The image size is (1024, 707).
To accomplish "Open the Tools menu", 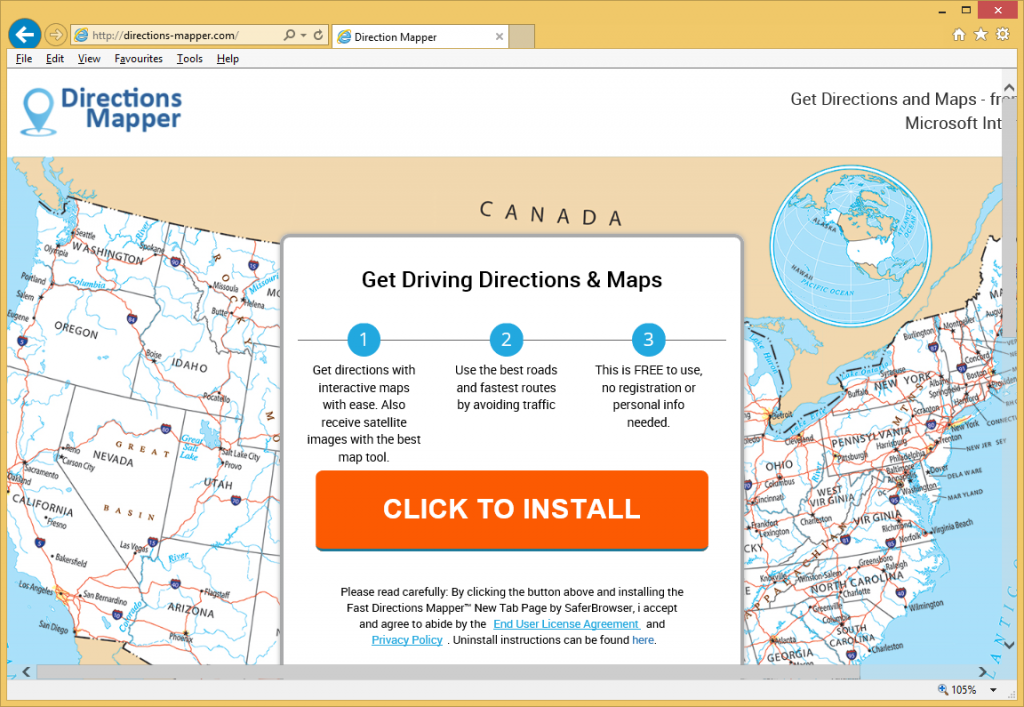I will point(189,59).
